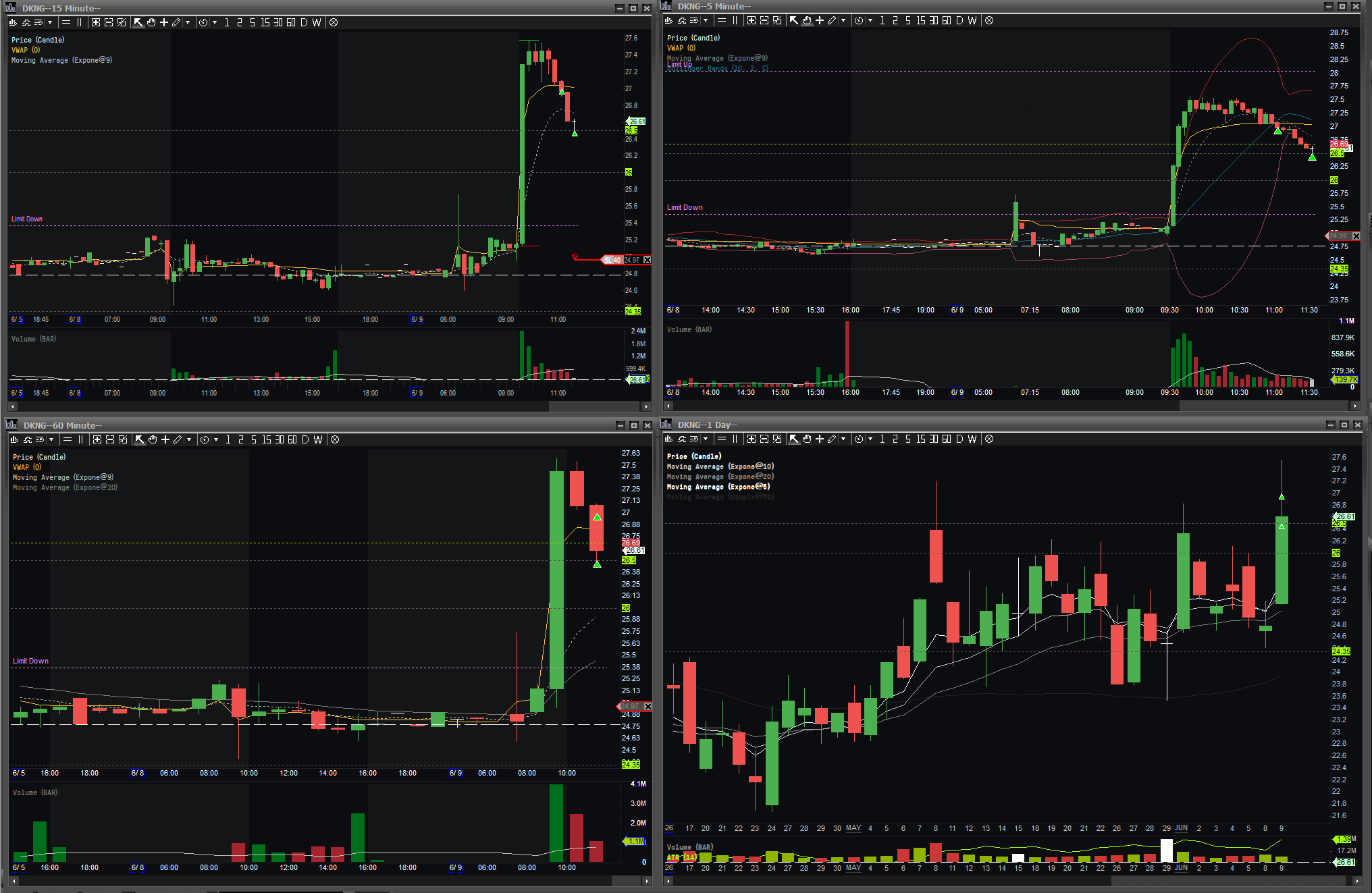Activate pointer tool in 5 Minute chart
The image size is (1372, 893).
794,20
